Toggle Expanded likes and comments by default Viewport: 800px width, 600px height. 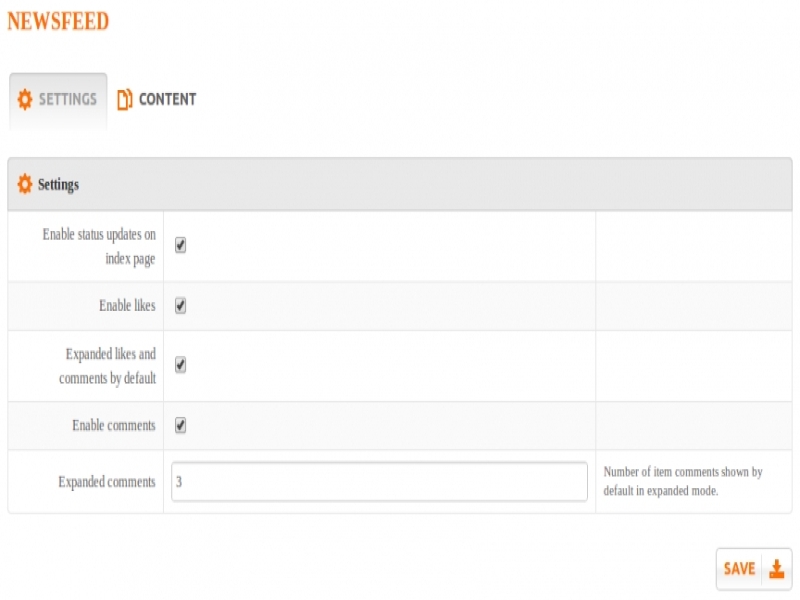coord(181,365)
